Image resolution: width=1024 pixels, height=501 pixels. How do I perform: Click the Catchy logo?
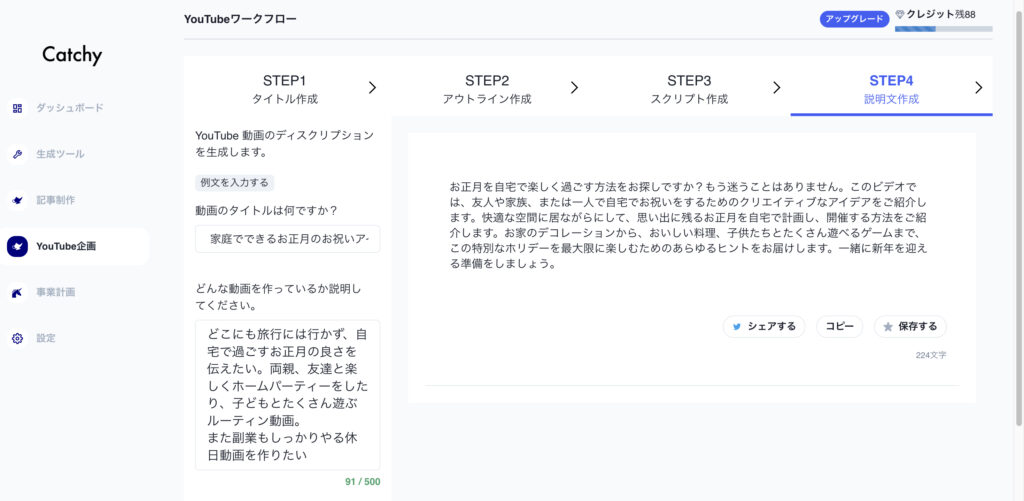coord(72,55)
